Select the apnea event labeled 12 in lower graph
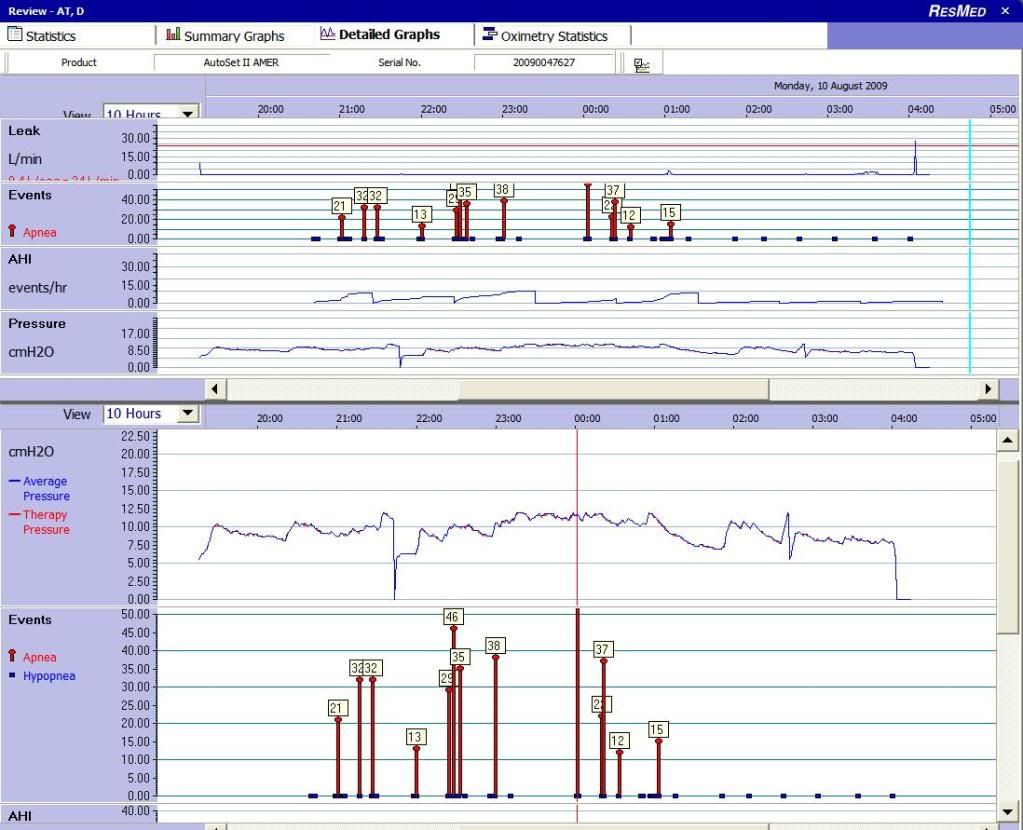The height and width of the screenshot is (830, 1023). click(618, 741)
